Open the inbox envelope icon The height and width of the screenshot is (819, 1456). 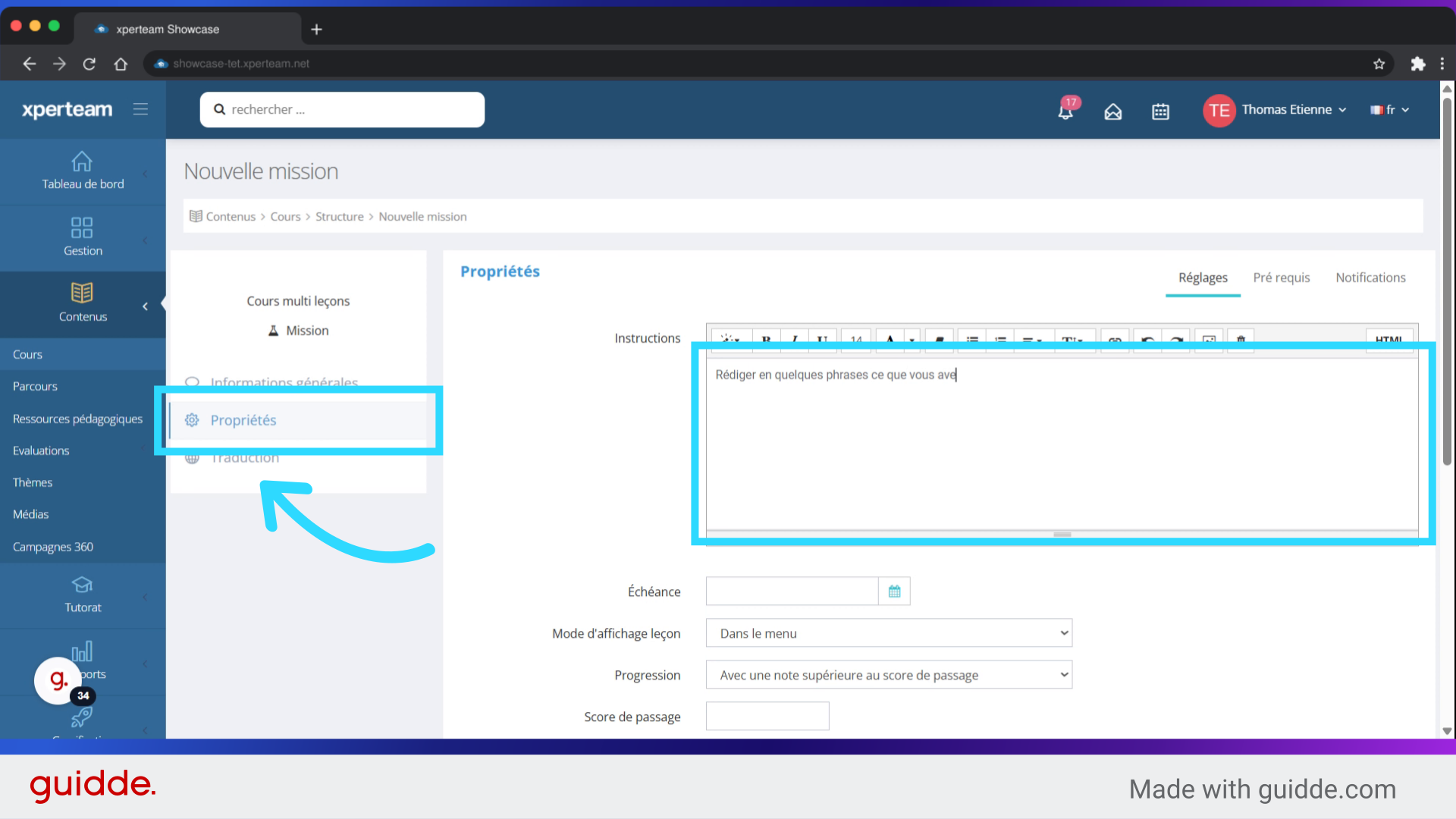[1112, 111]
